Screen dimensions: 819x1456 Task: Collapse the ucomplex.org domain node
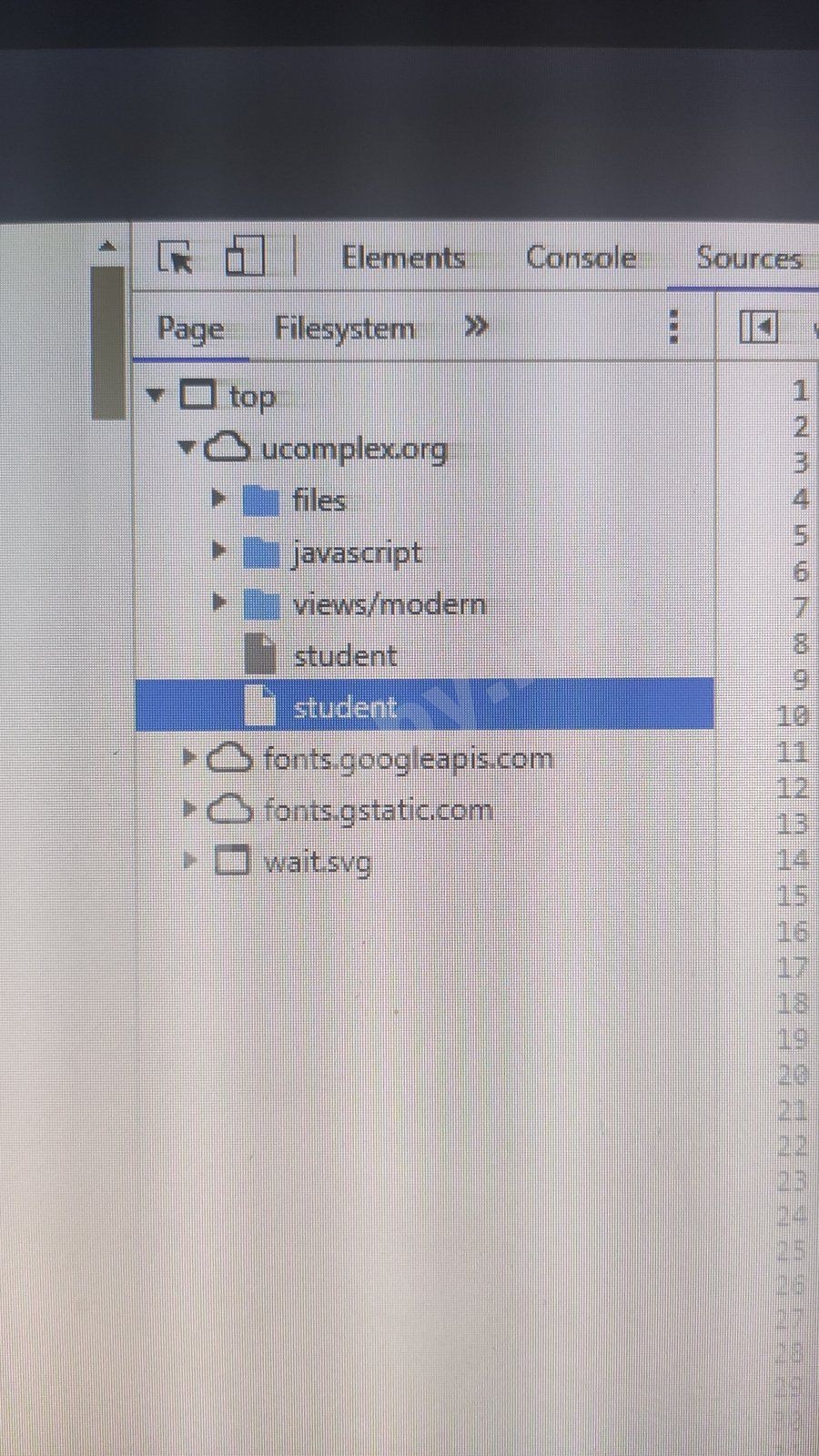point(187,446)
